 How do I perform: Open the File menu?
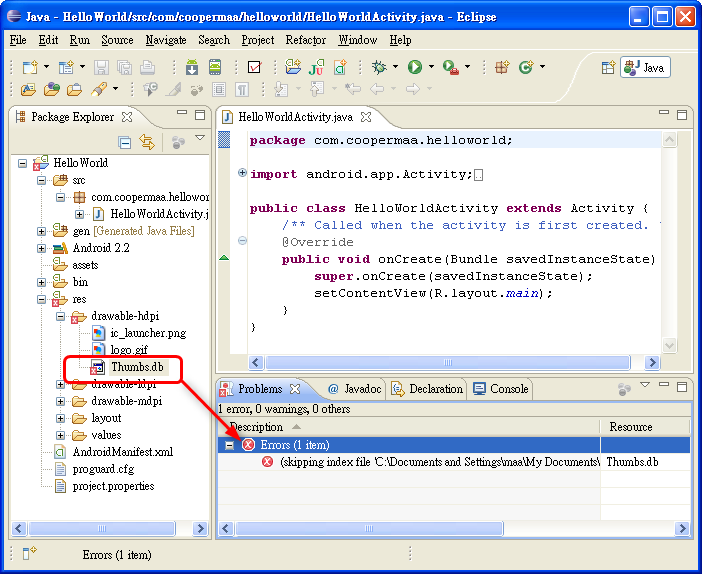[18, 40]
